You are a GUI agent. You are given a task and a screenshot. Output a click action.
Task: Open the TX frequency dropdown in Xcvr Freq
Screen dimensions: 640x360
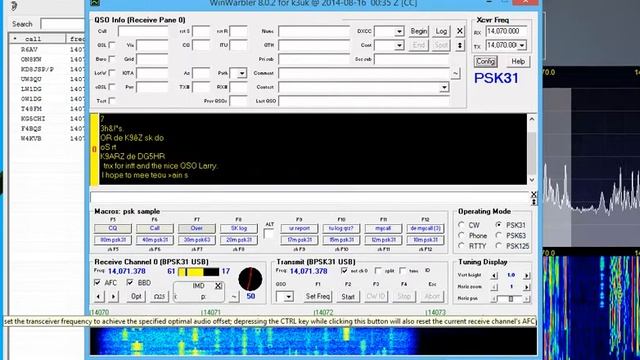point(522,45)
